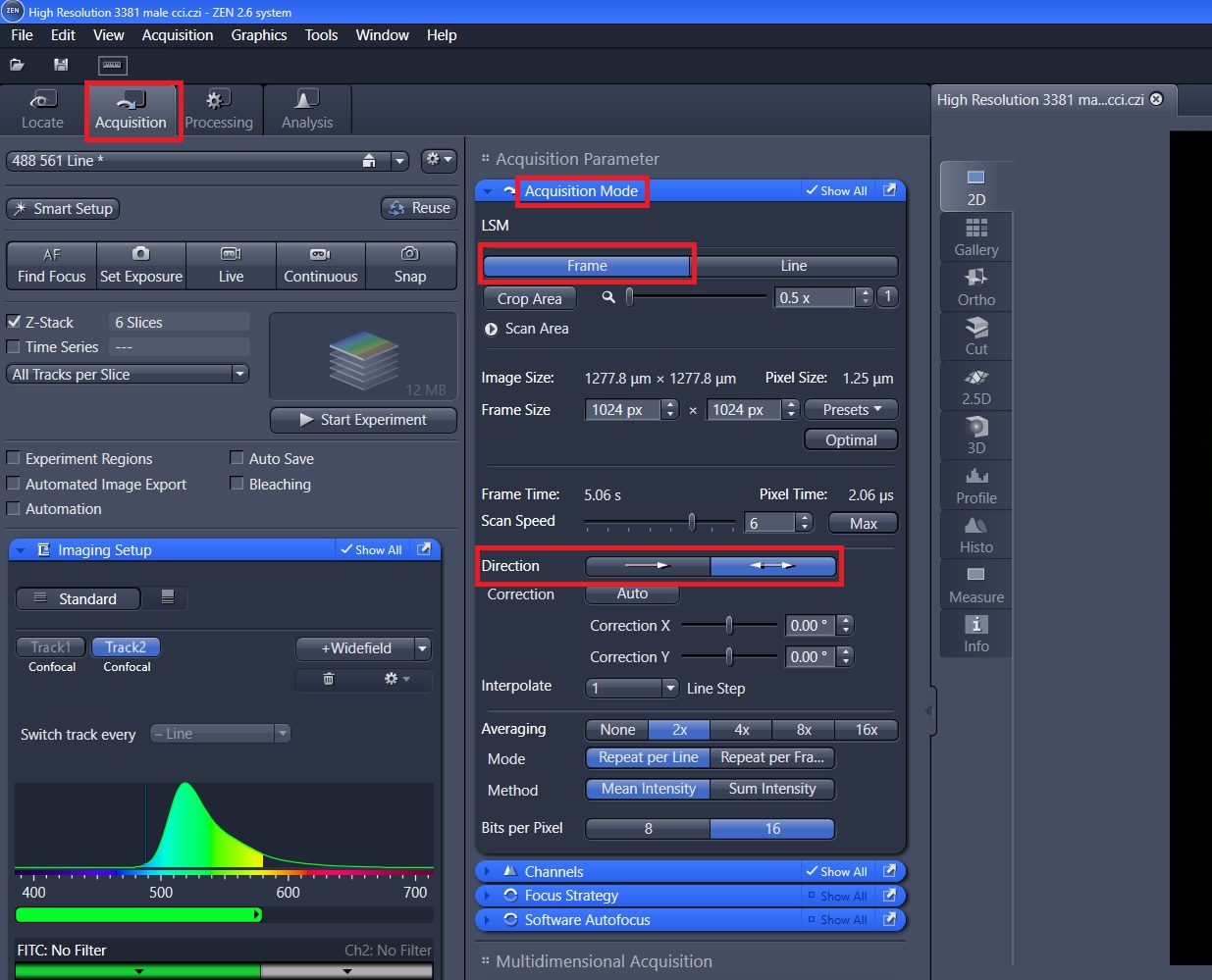Image resolution: width=1212 pixels, height=980 pixels.
Task: Disable the Z-Stack checkbox
Action: [14, 322]
